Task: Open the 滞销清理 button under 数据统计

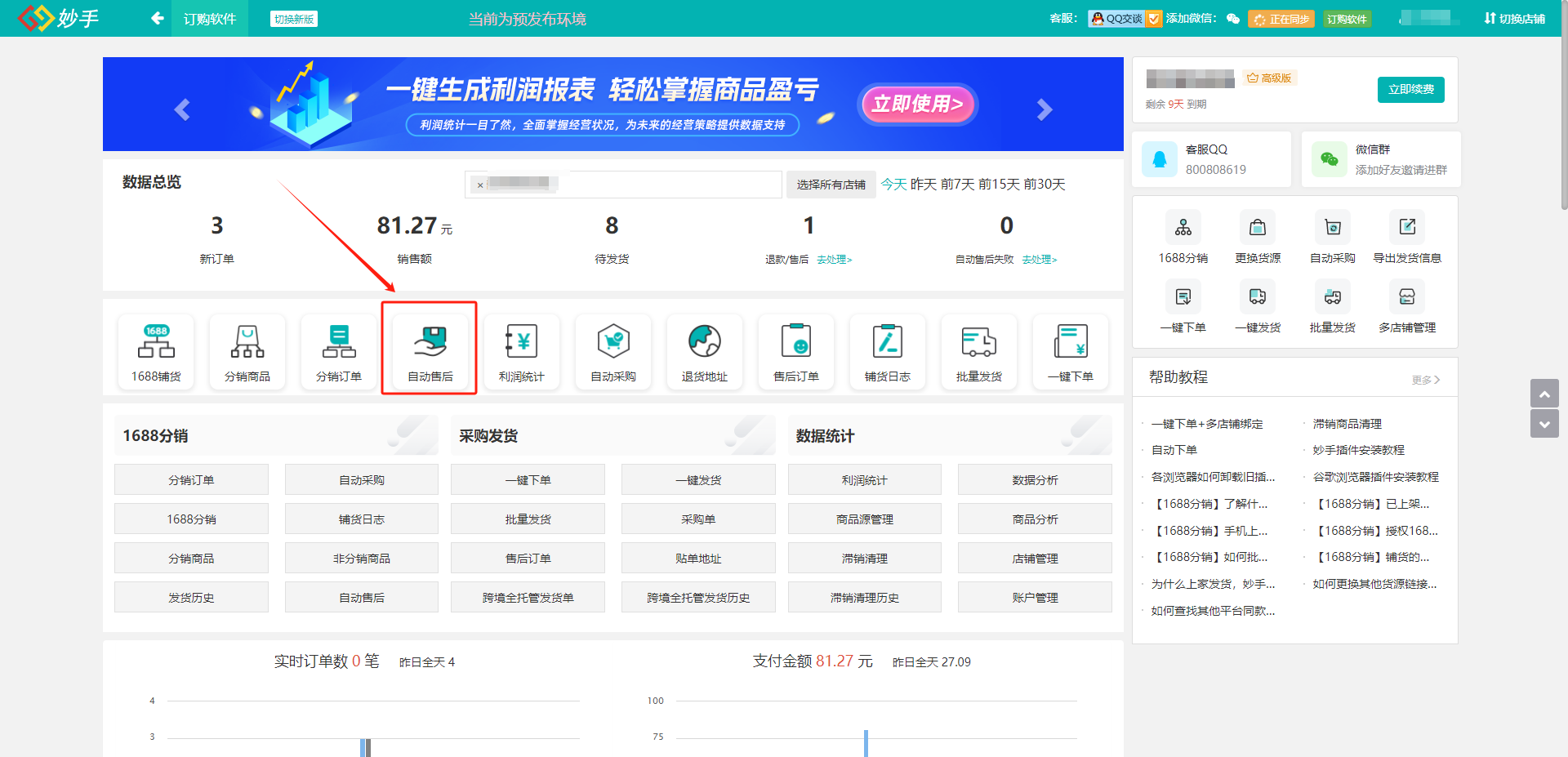Action: [x=865, y=558]
